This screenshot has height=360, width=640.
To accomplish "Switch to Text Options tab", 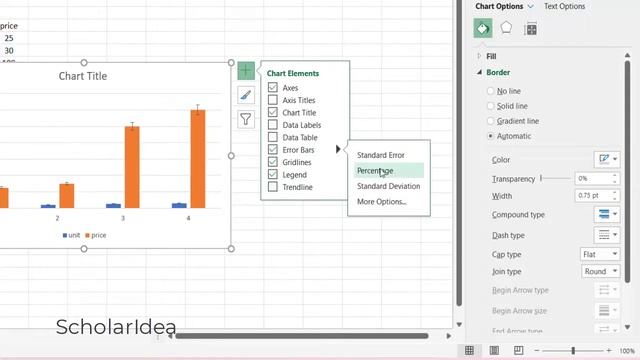I will click(x=564, y=7).
